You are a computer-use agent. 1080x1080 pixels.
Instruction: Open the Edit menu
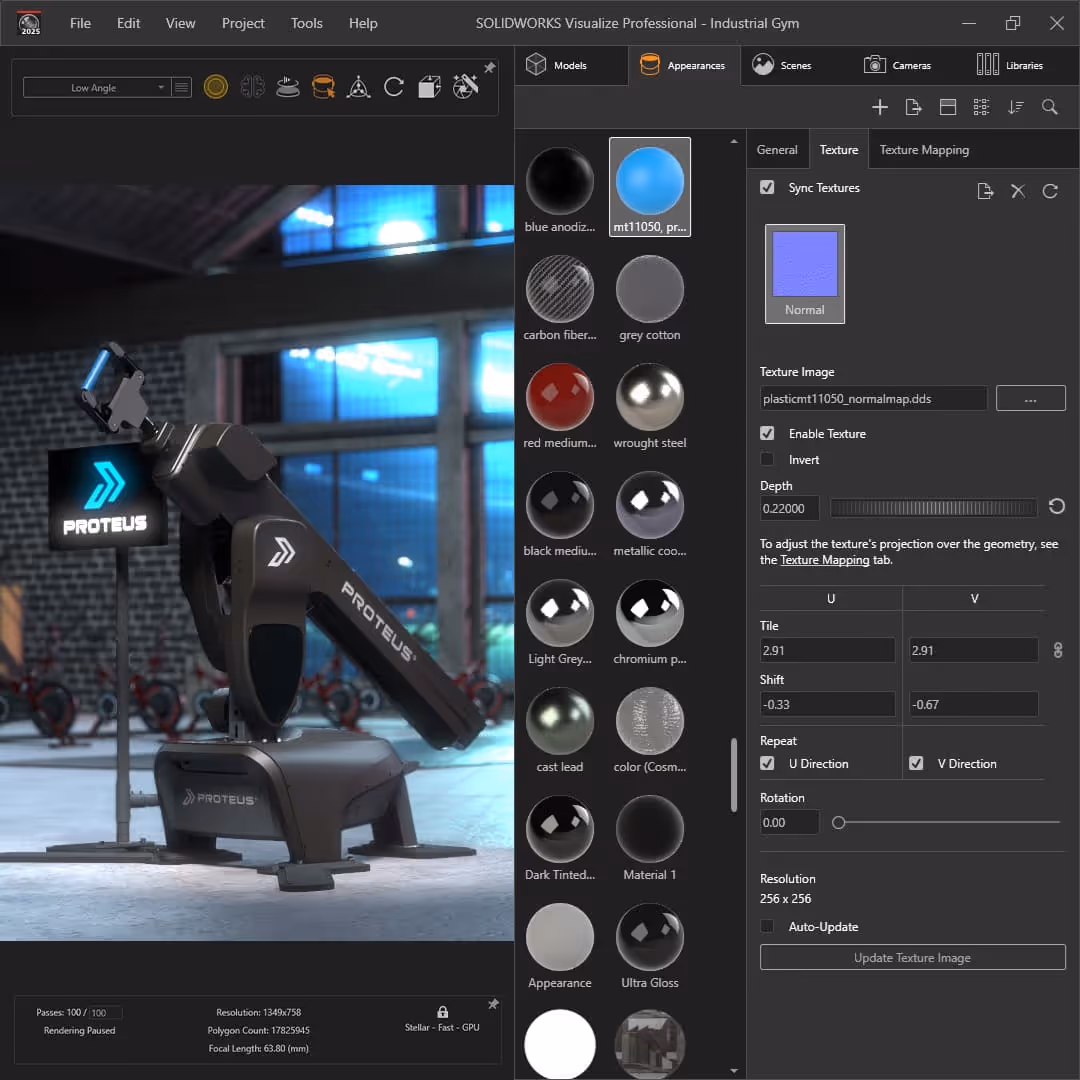click(x=128, y=23)
